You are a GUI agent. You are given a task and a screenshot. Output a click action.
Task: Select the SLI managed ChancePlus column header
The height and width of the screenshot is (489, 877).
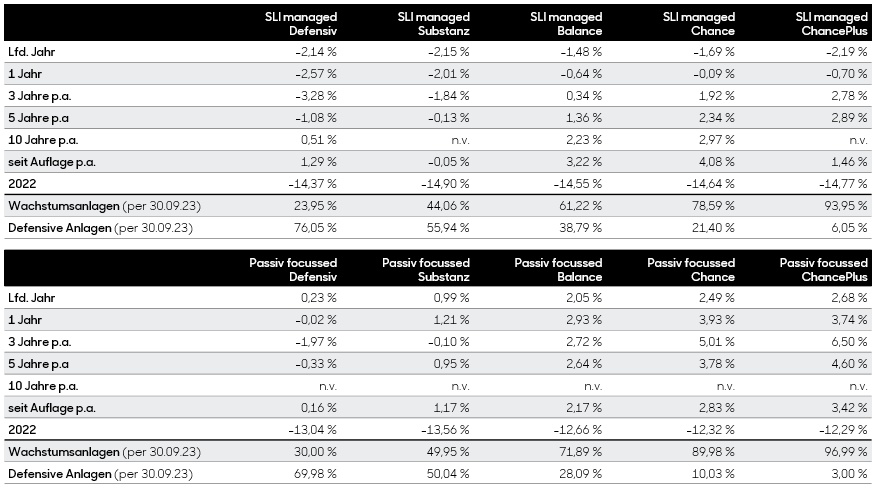832,23
